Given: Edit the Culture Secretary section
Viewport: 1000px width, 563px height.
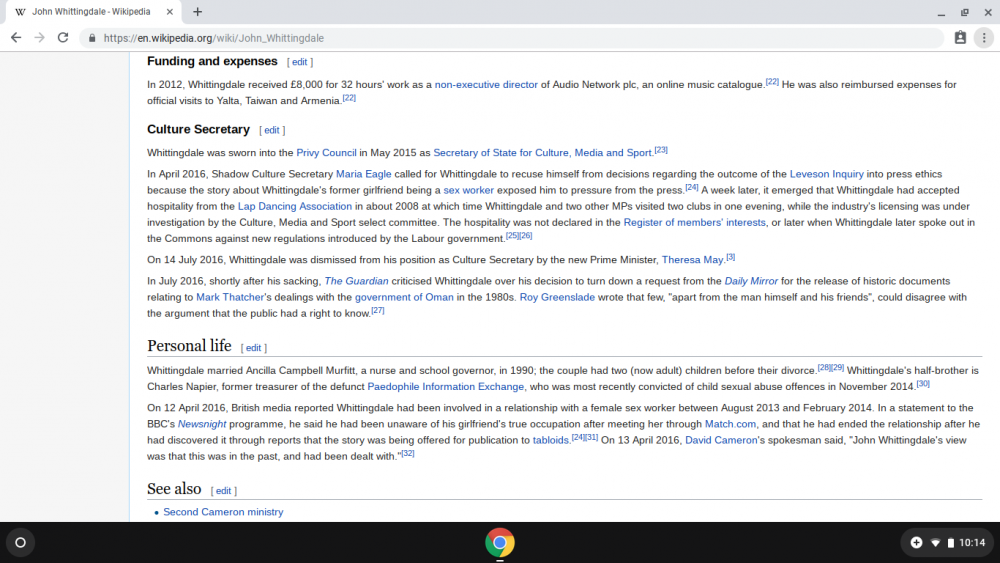Looking at the screenshot, I should pyautogui.click(x=272, y=130).
